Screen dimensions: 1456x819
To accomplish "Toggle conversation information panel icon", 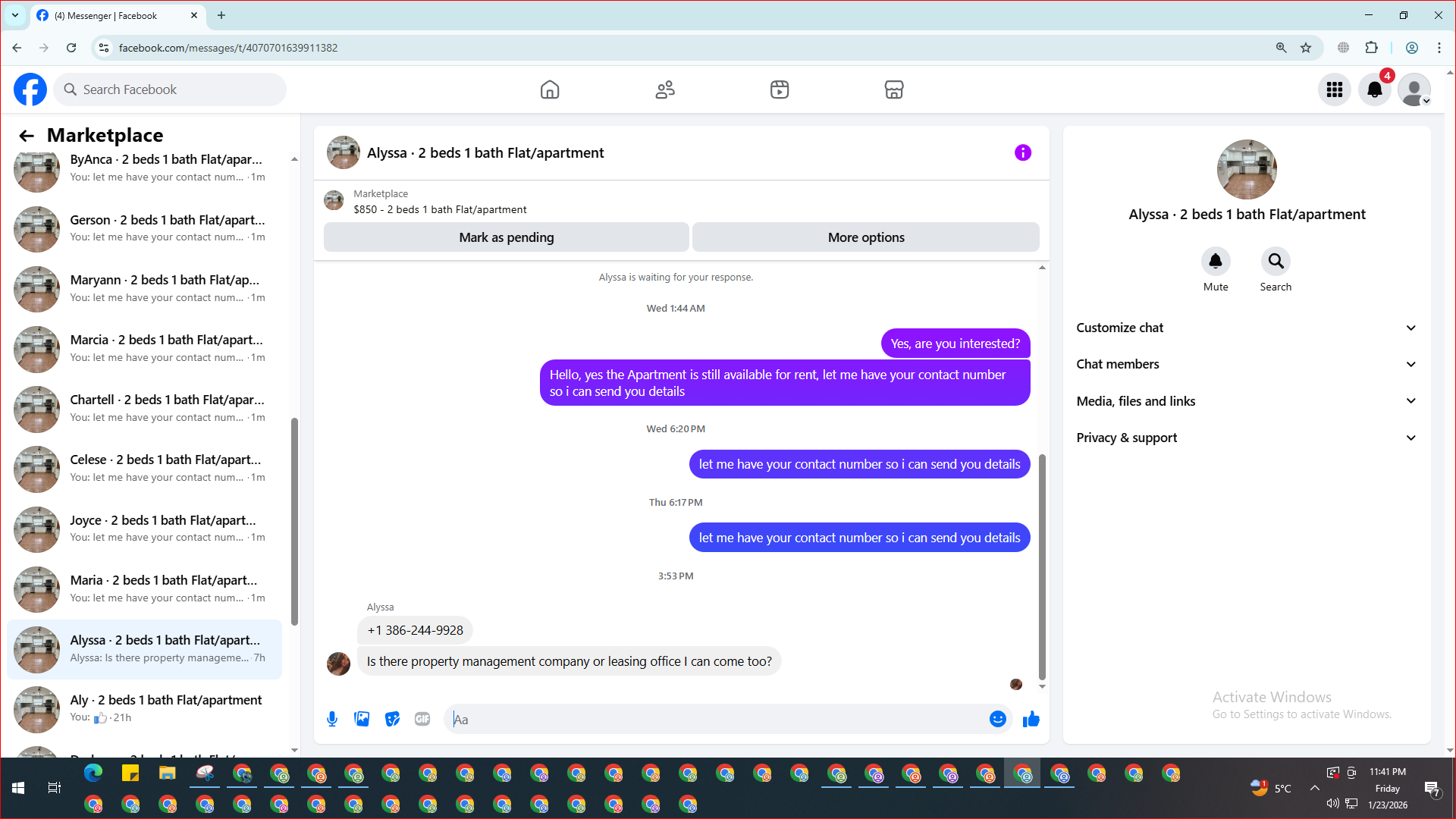I will (x=1022, y=152).
